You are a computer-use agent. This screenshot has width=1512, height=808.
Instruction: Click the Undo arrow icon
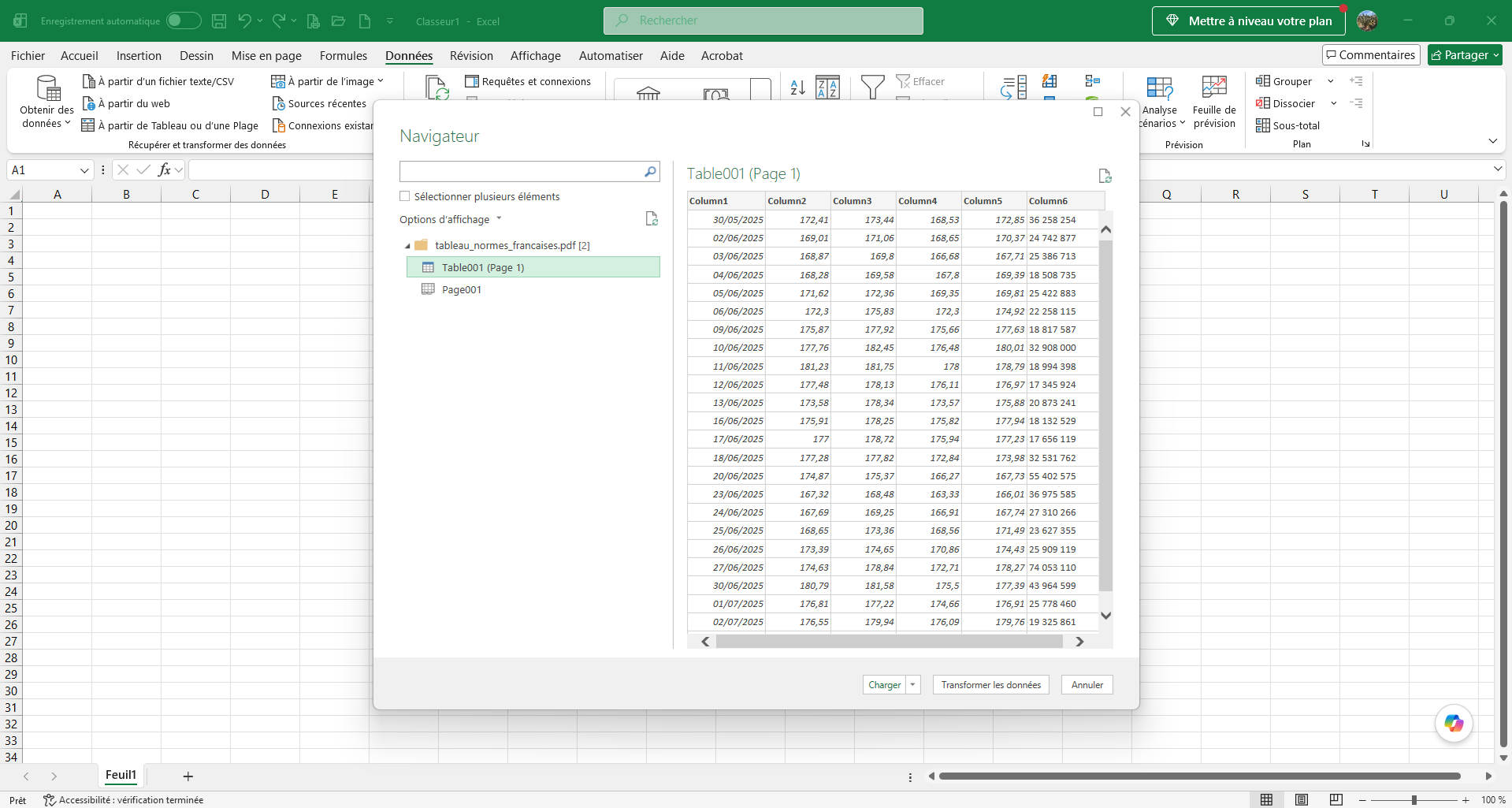point(244,21)
